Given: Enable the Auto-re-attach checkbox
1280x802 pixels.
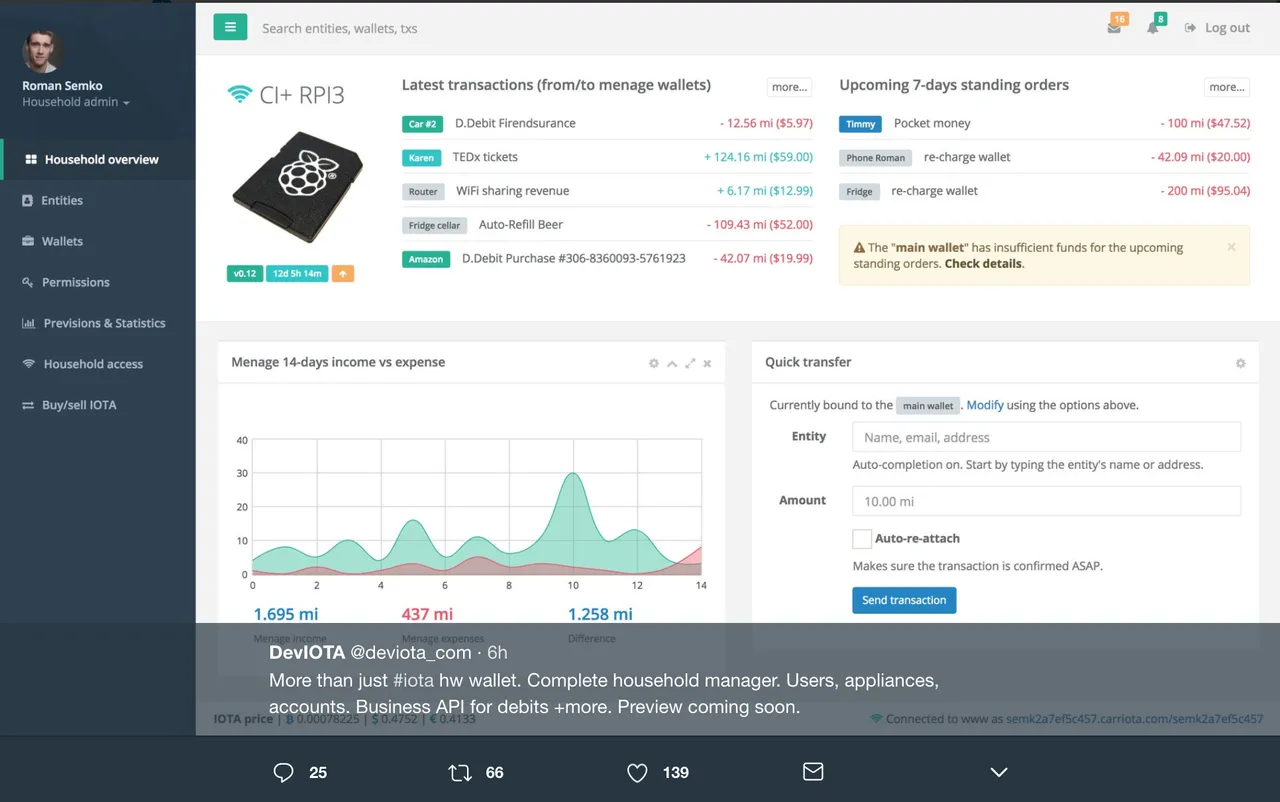Looking at the screenshot, I should tap(861, 539).
